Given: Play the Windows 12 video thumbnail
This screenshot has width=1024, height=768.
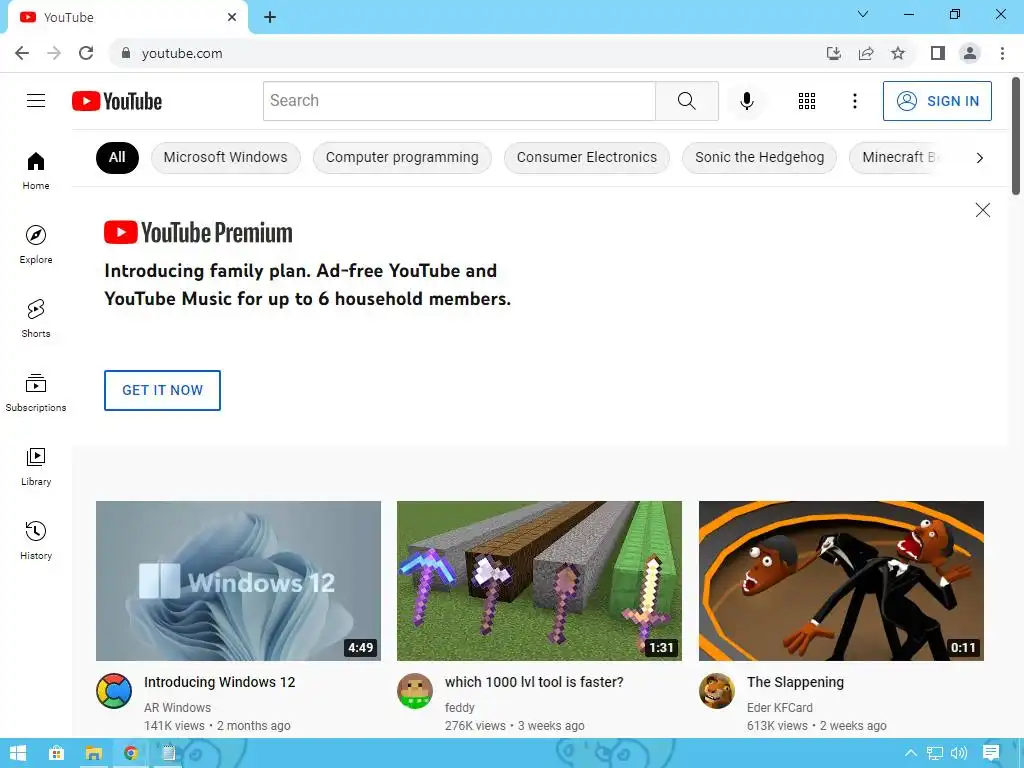Looking at the screenshot, I should [x=238, y=581].
